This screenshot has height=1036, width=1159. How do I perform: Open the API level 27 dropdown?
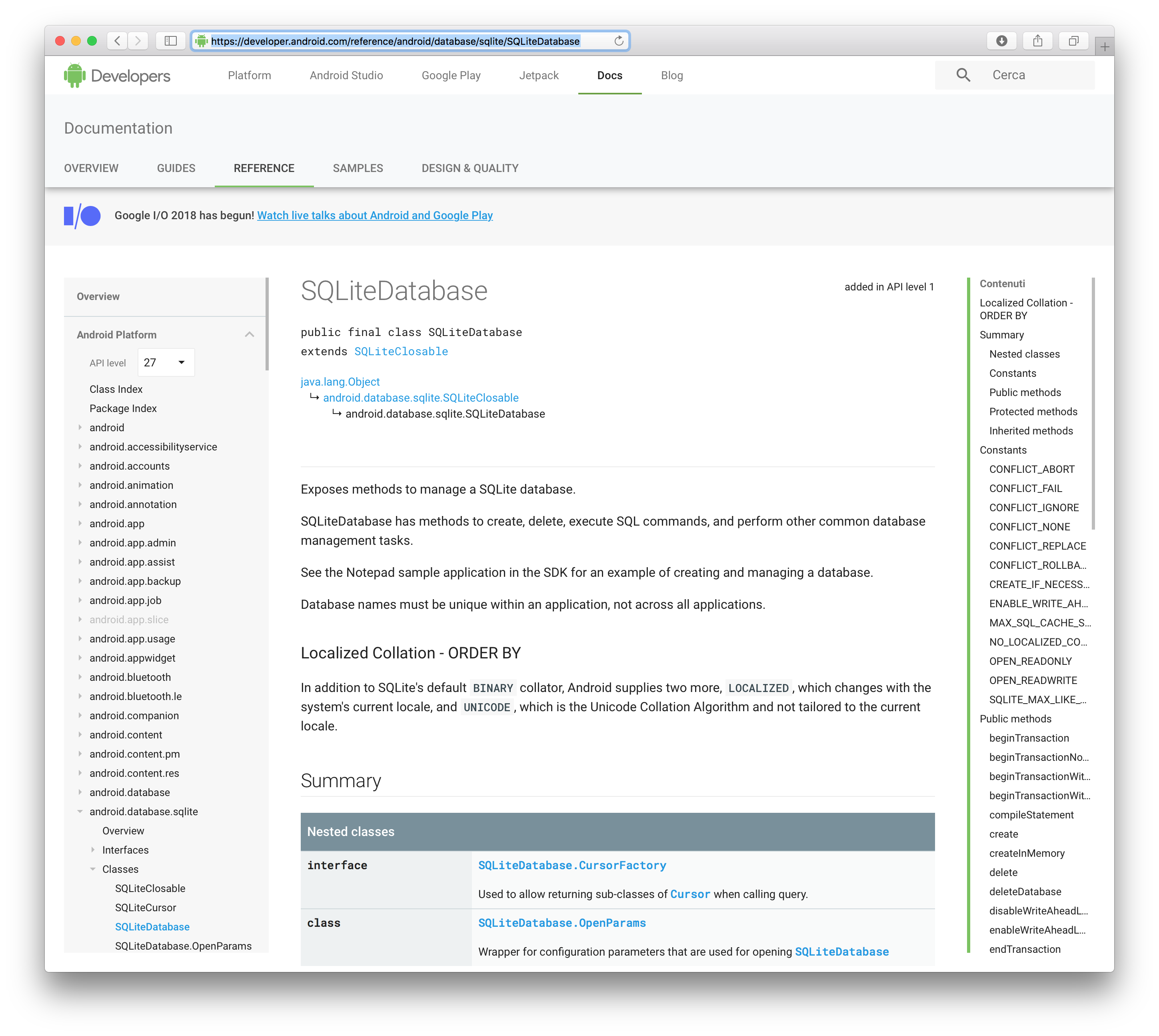(x=166, y=362)
